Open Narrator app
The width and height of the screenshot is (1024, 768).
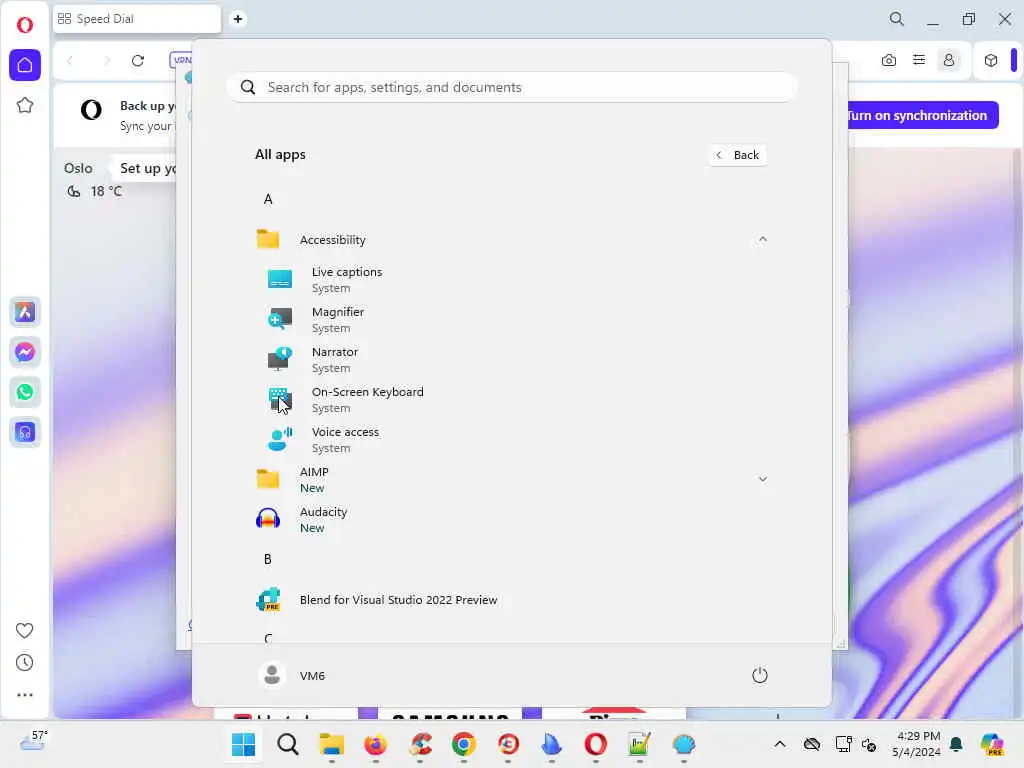point(509,359)
